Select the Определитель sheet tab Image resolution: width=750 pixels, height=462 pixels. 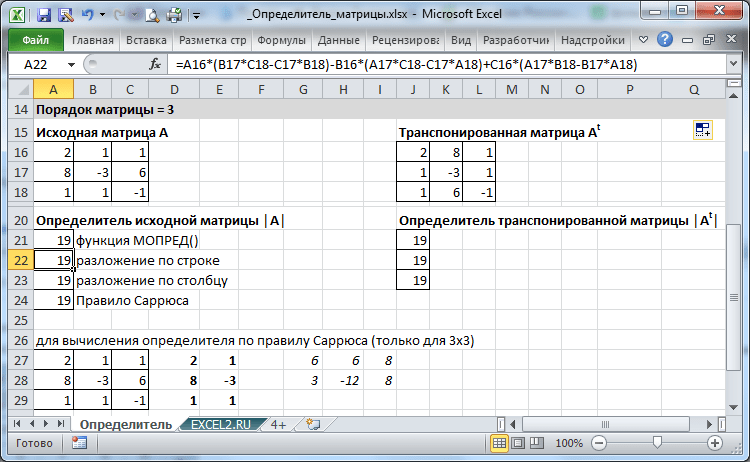pos(126,425)
